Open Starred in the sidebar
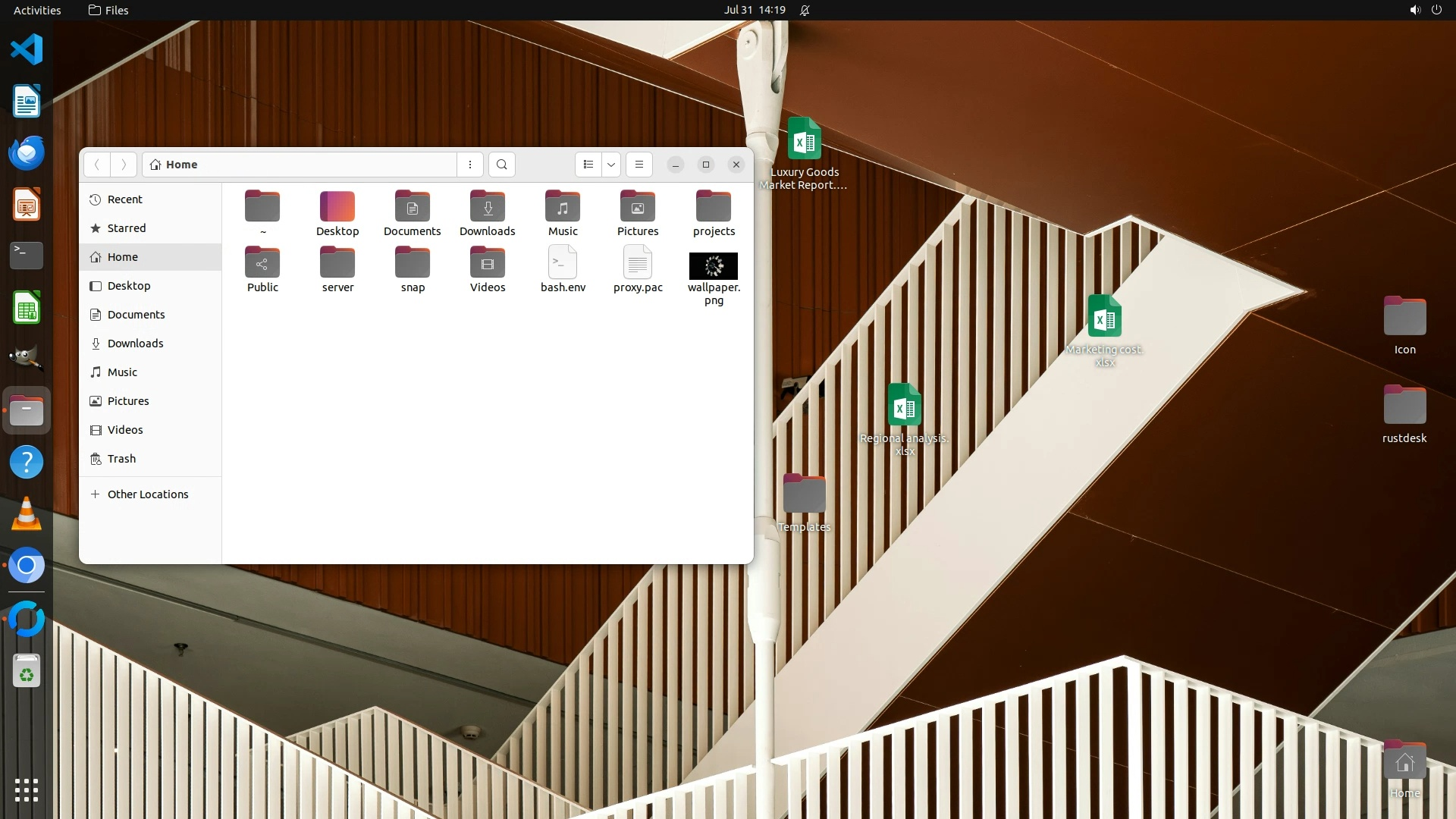This screenshot has height=819, width=1456. pyautogui.click(x=126, y=228)
